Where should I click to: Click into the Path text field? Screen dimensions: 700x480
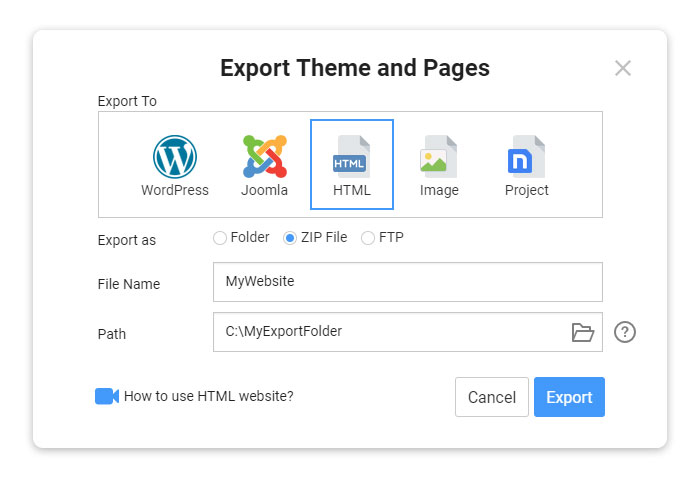pyautogui.click(x=391, y=332)
